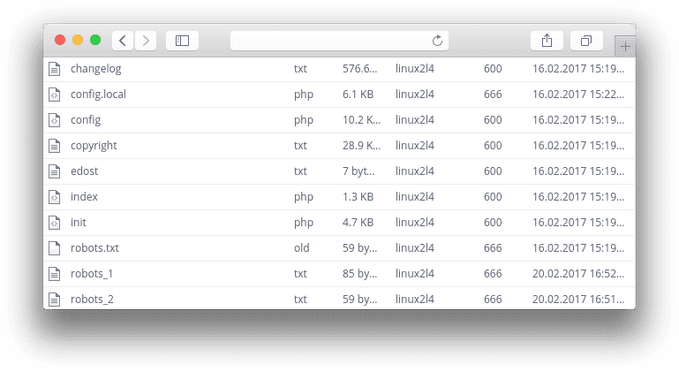Click the 20.02.2017 16:51... date
Image resolution: width=679 pixels, height=372 pixels.
[x=578, y=299]
